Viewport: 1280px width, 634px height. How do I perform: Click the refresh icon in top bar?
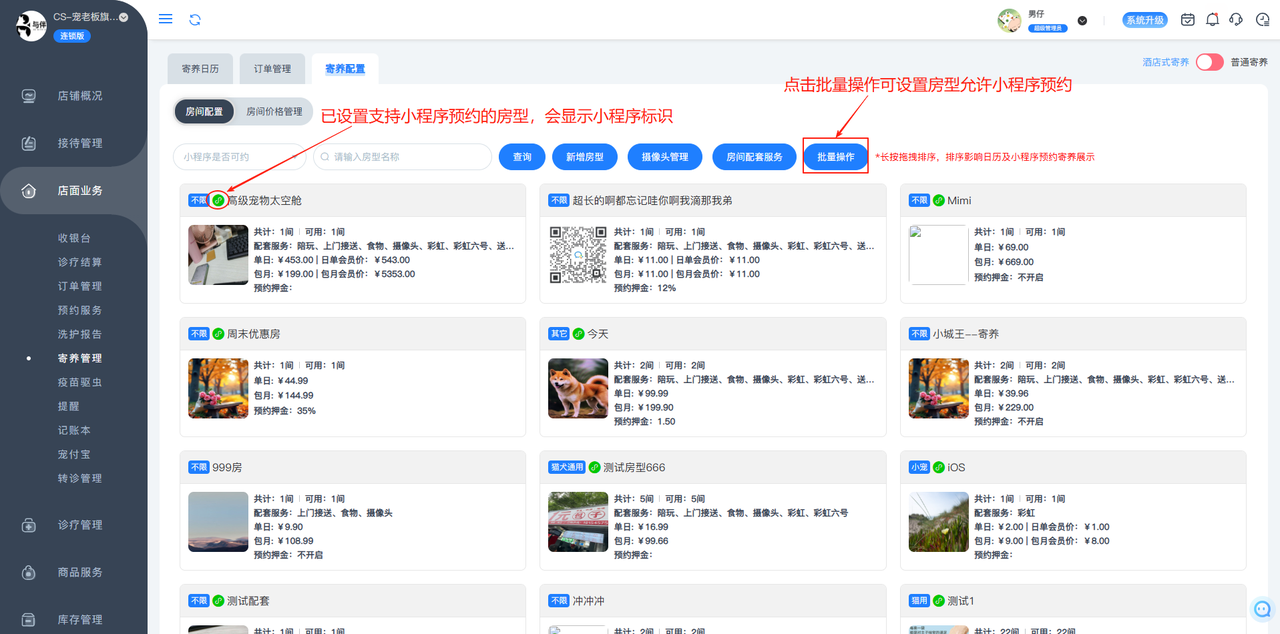coord(195,19)
